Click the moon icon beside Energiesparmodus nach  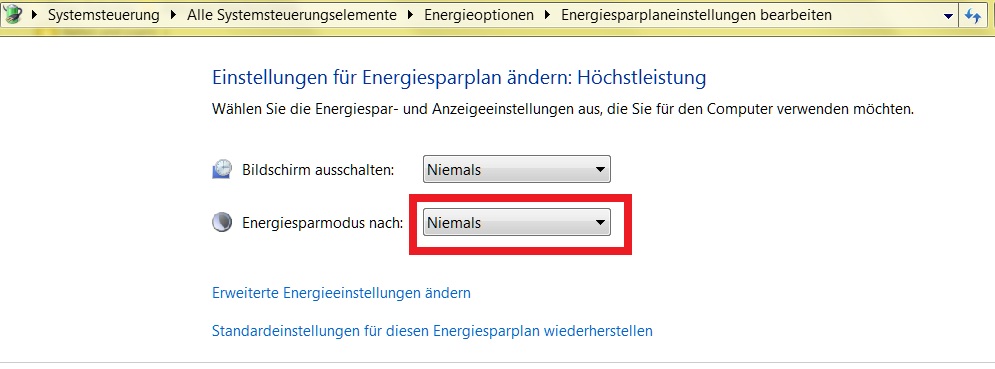click(x=222, y=223)
